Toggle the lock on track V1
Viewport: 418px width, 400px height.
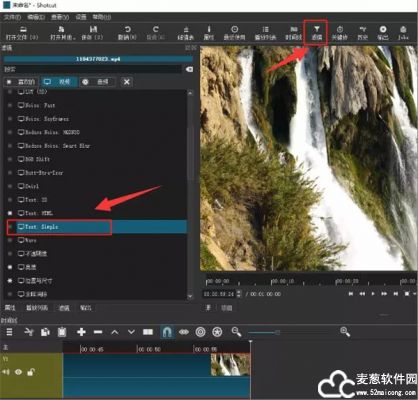click(31, 372)
